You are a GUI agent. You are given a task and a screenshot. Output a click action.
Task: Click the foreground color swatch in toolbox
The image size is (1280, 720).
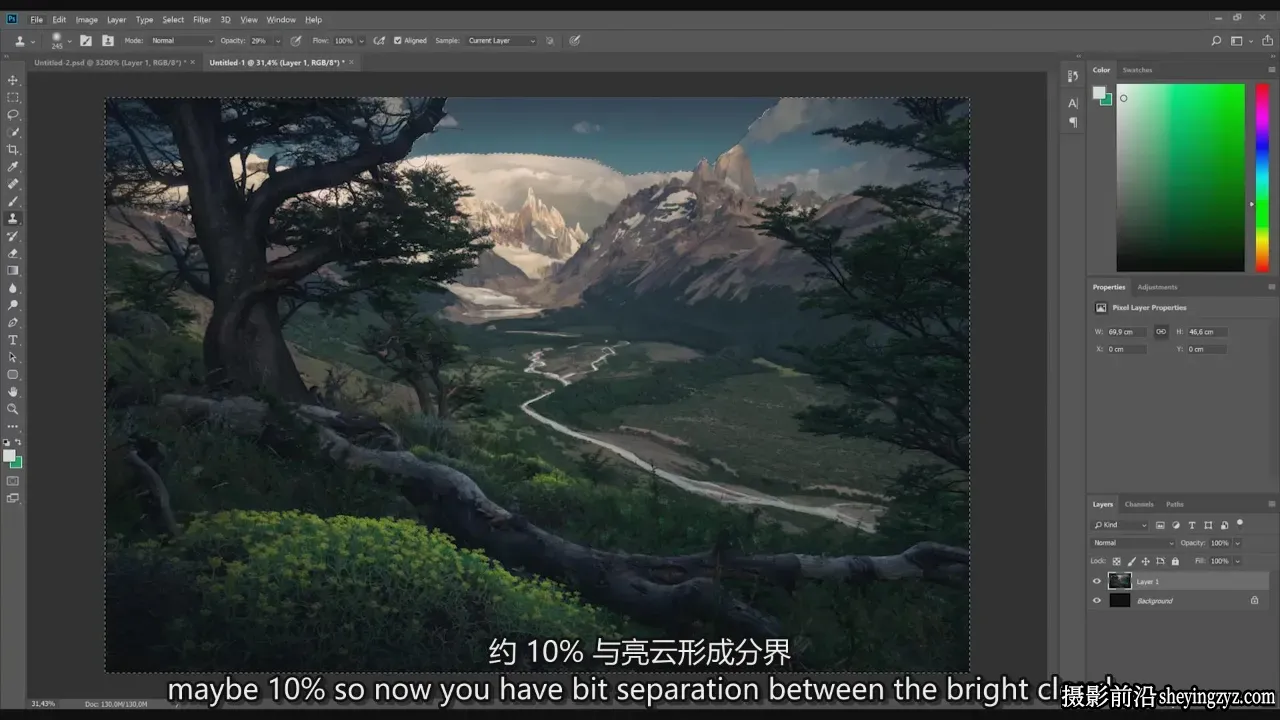10,456
